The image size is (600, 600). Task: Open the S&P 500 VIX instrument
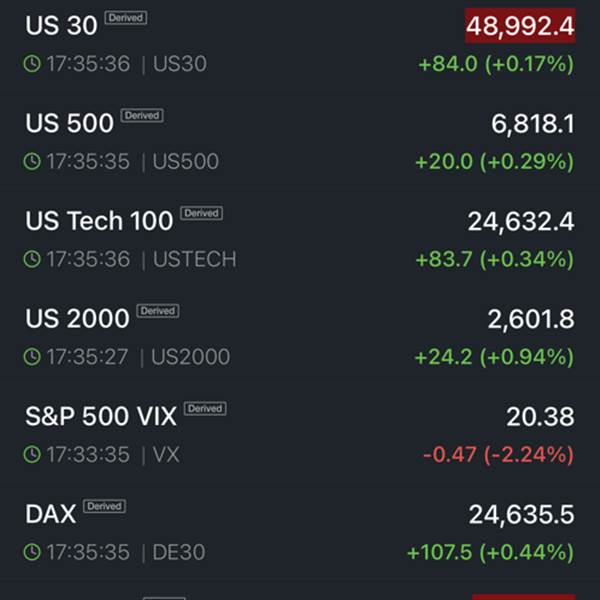click(x=100, y=417)
